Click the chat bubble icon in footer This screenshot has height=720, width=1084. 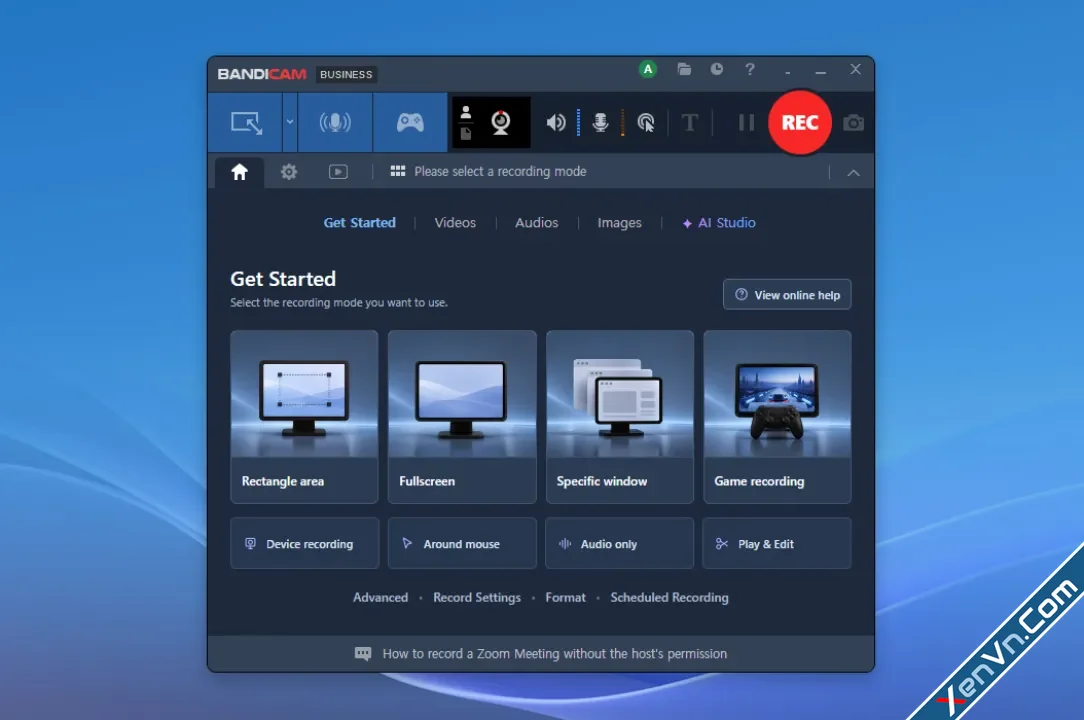click(x=363, y=654)
